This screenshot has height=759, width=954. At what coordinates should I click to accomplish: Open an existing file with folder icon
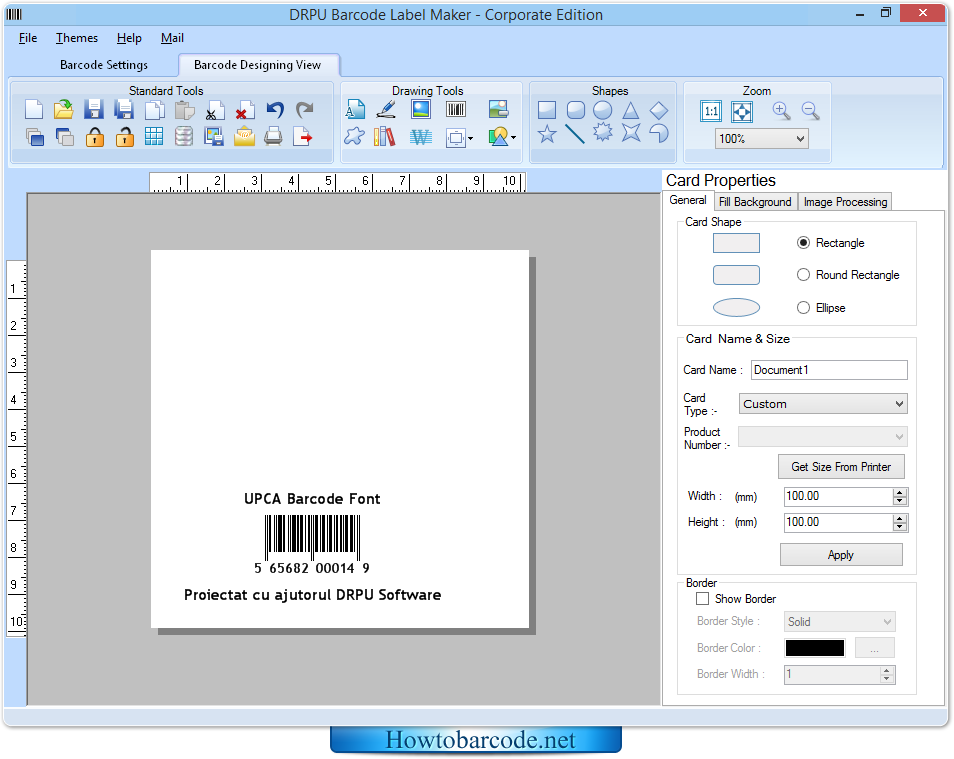coord(63,110)
